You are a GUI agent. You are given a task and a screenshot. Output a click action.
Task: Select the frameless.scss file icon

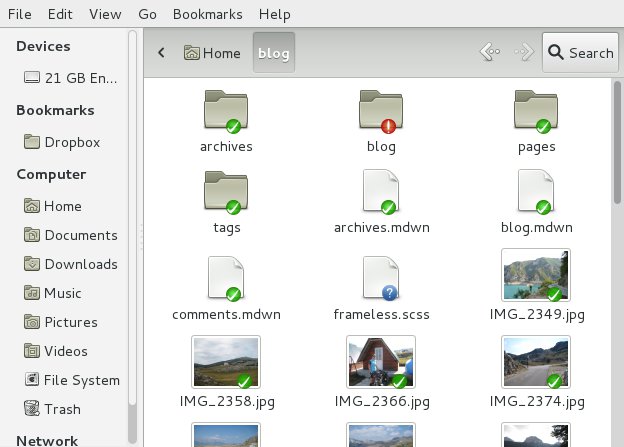coord(381,277)
